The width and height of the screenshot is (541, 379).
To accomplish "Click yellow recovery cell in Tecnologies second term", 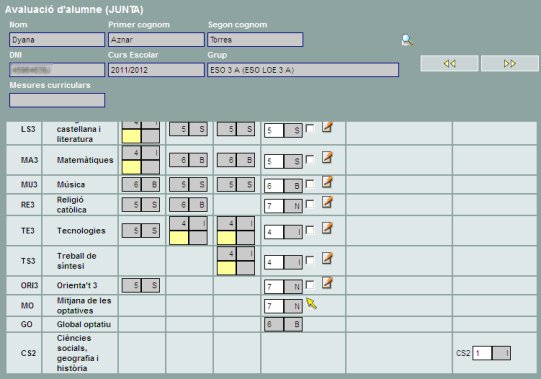I will click(x=179, y=238).
